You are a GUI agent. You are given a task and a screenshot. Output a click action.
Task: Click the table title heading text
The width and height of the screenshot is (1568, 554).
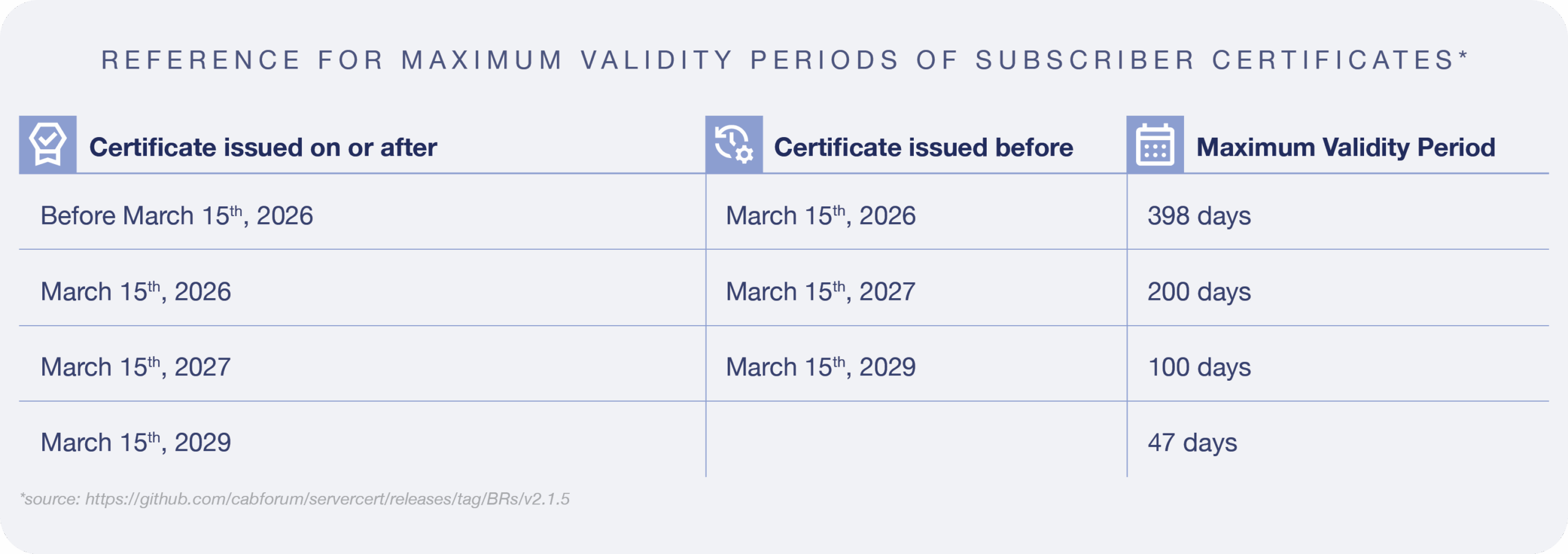click(785, 60)
